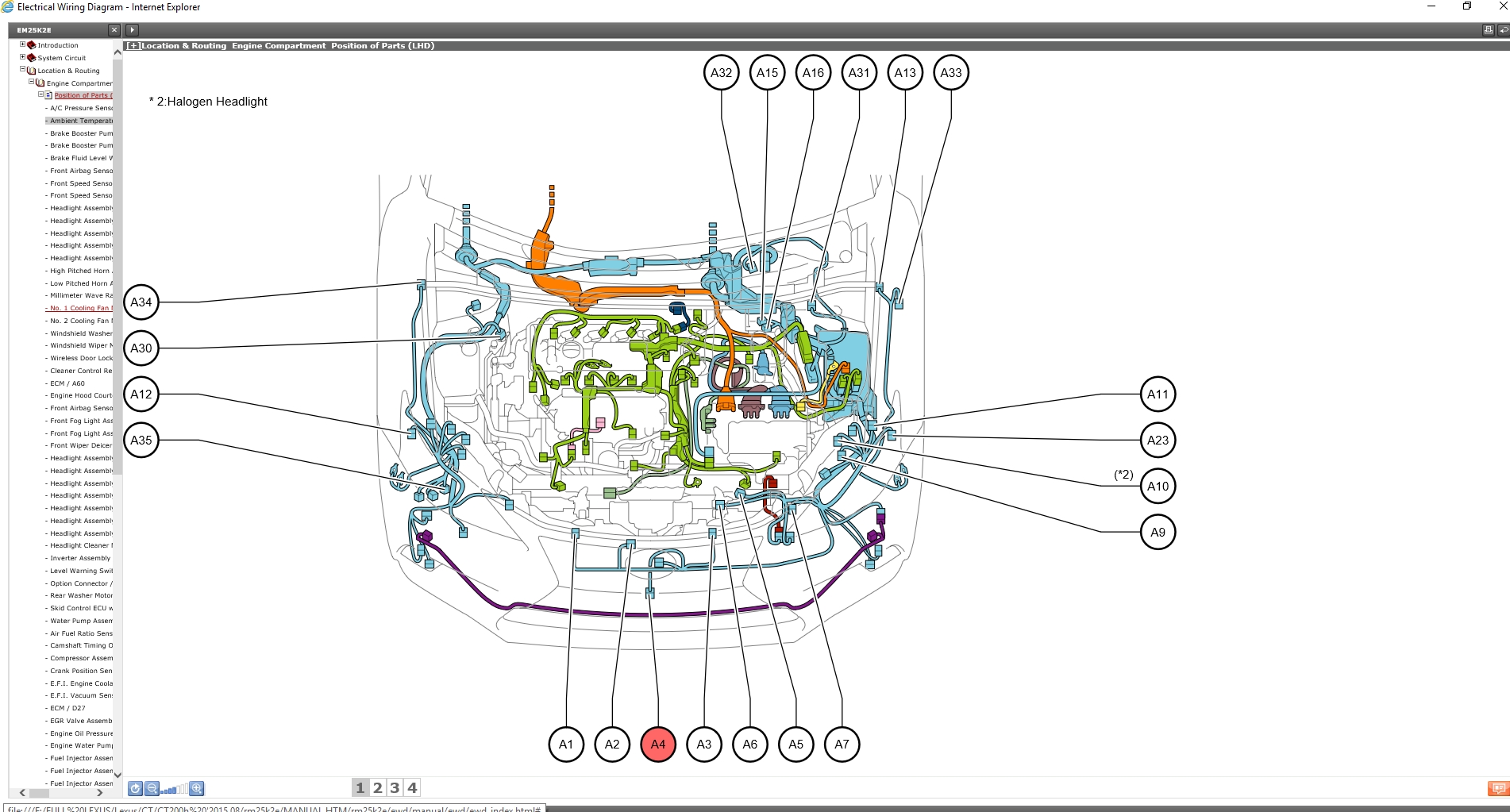Zoom out of the wiring diagram
1510x812 pixels.
pyautogui.click(x=152, y=788)
